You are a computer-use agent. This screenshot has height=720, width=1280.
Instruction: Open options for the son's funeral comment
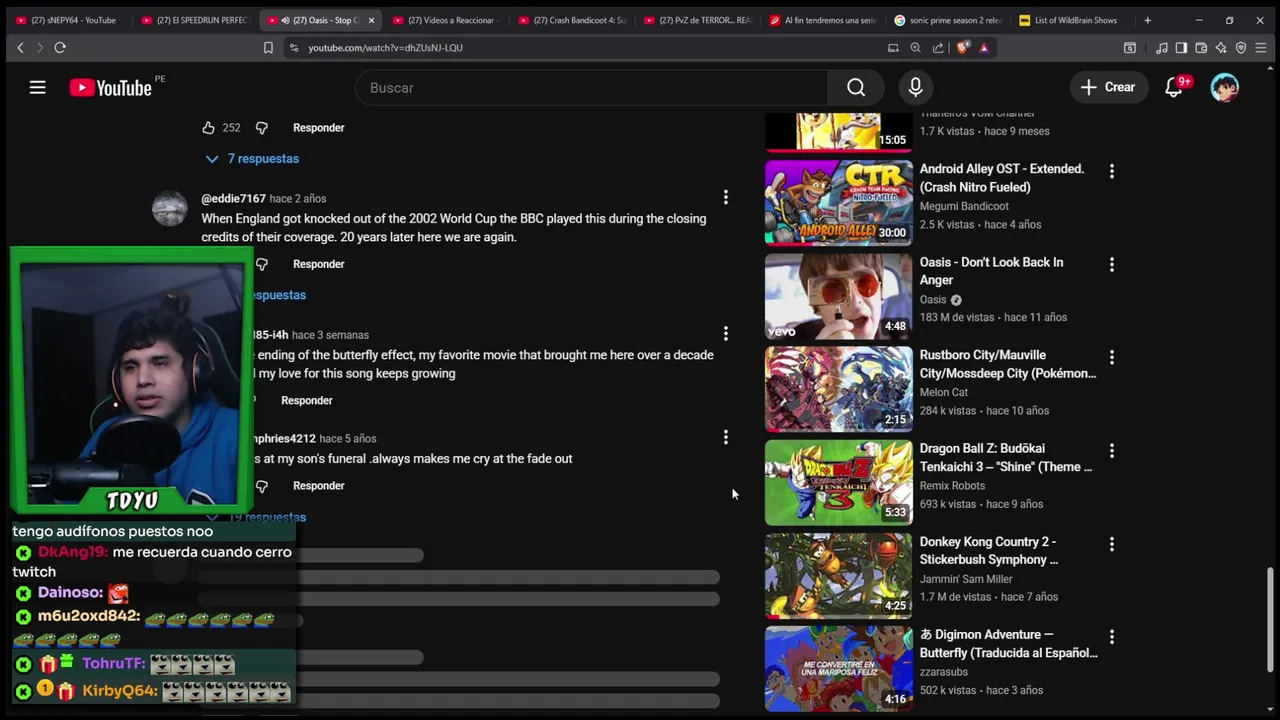(x=726, y=437)
